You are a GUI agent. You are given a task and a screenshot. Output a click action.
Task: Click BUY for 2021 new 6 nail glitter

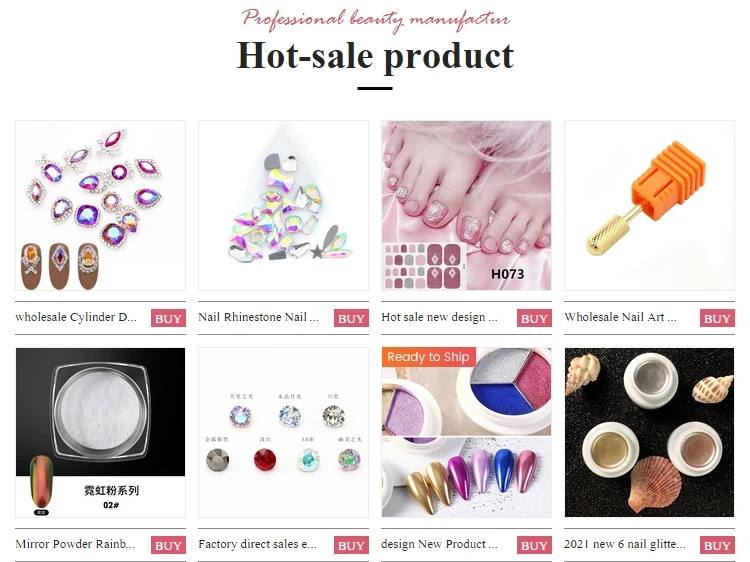(717, 545)
